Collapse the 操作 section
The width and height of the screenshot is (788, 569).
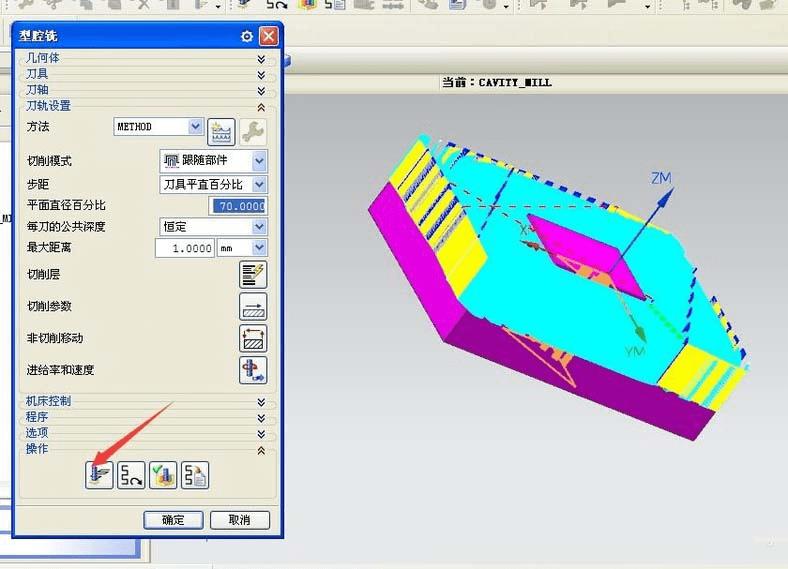(x=261, y=450)
